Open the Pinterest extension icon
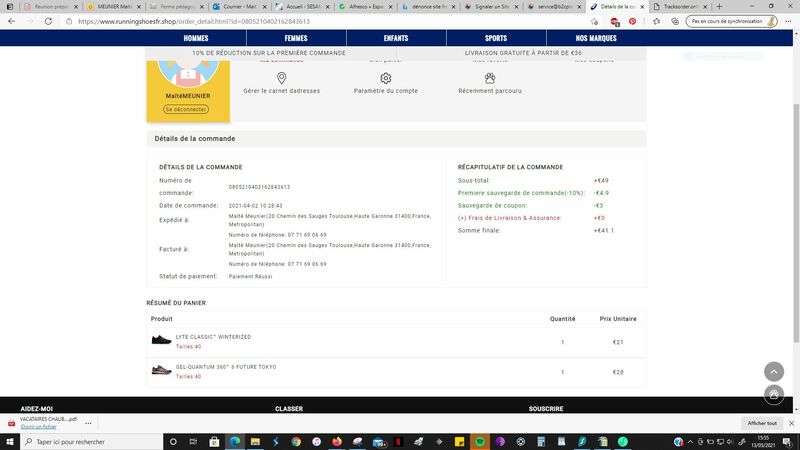Viewport: 800px width, 450px height. point(633,21)
